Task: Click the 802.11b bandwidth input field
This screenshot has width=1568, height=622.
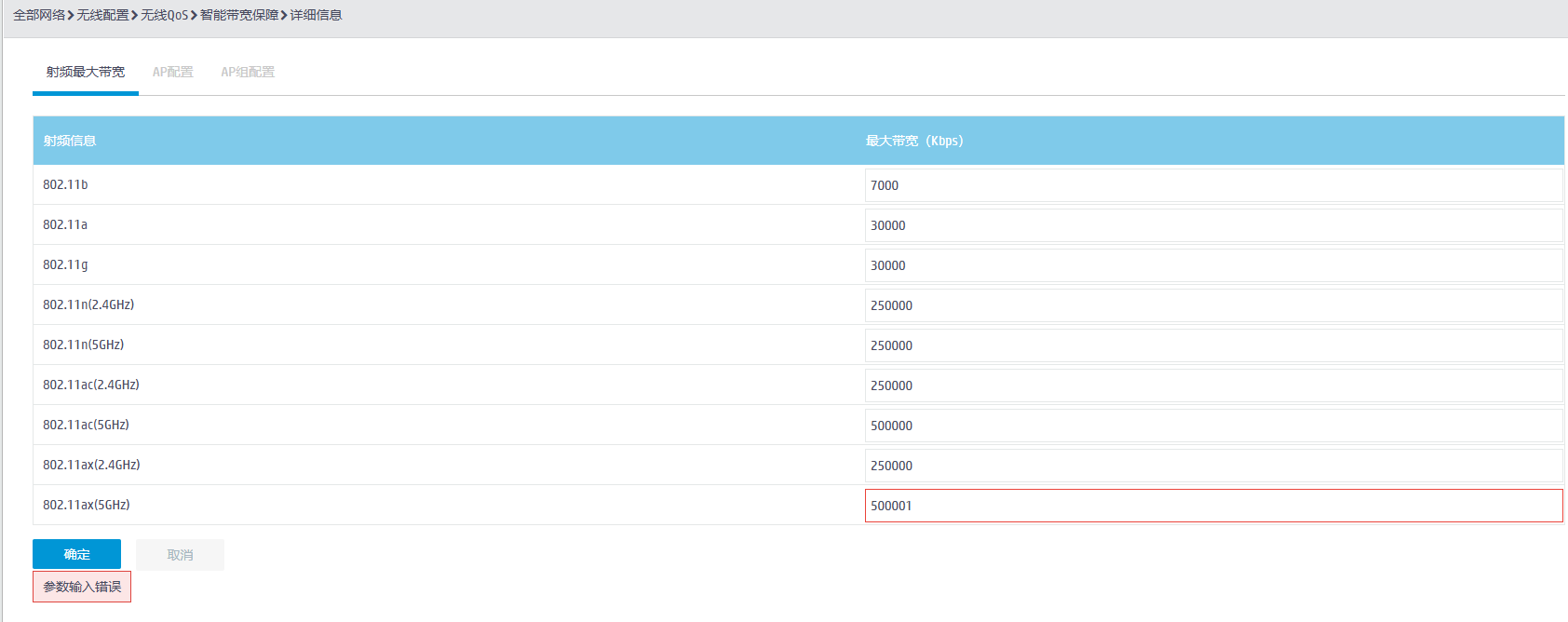Action: pyautogui.click(x=1212, y=185)
